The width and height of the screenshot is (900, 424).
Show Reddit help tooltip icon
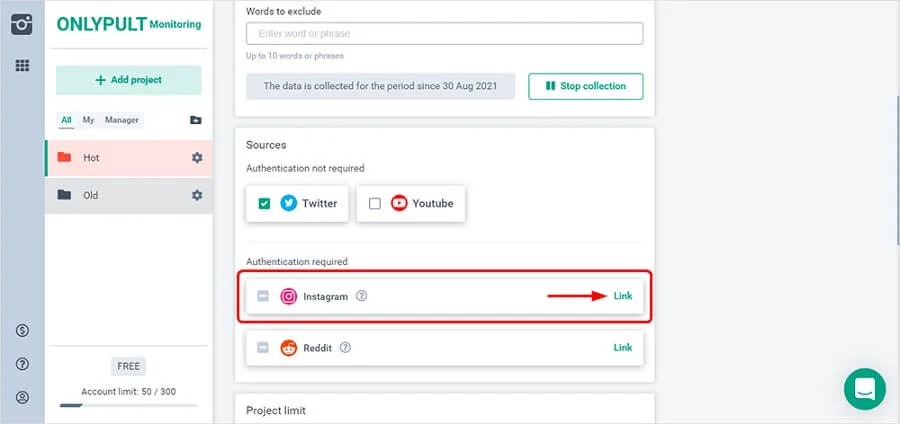(x=345, y=348)
